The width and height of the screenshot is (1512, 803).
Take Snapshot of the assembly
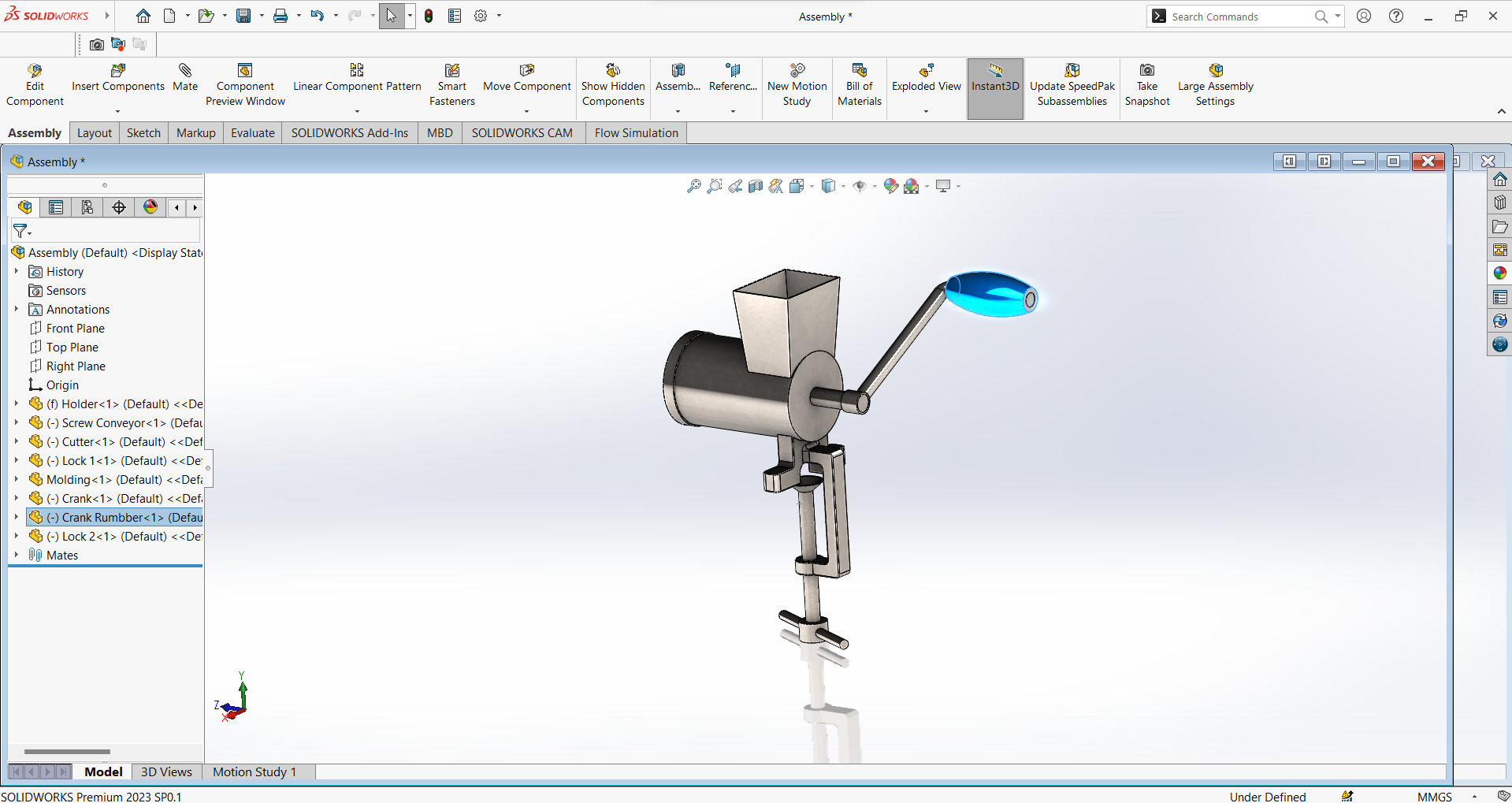coord(1147,85)
